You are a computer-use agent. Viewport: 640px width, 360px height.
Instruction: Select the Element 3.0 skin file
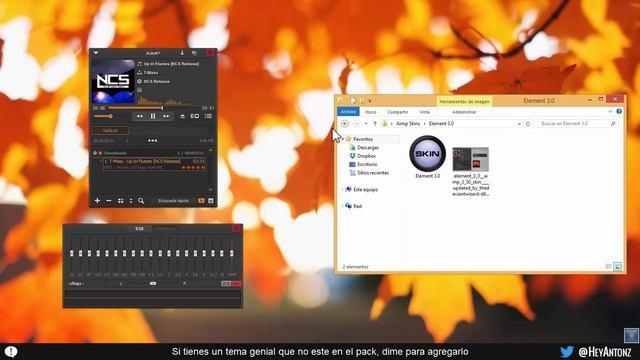(x=427, y=157)
